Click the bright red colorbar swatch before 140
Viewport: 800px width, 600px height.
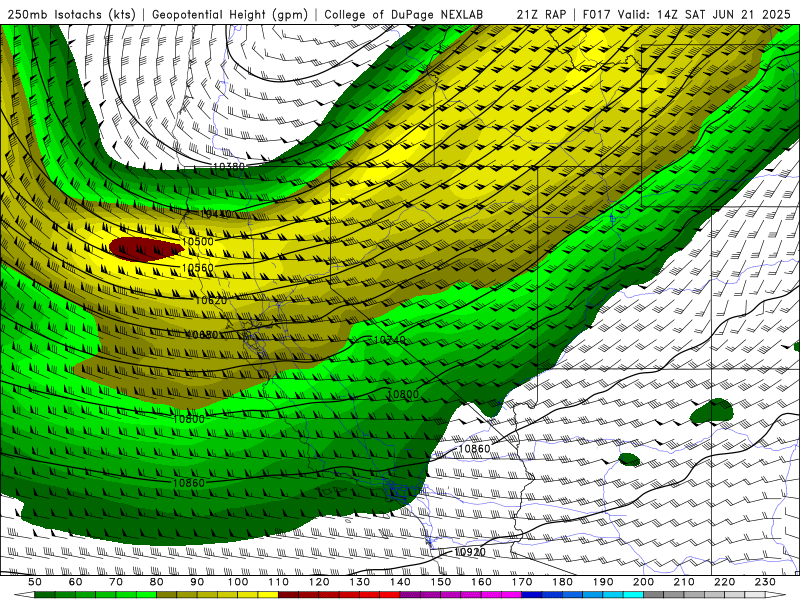(390, 595)
